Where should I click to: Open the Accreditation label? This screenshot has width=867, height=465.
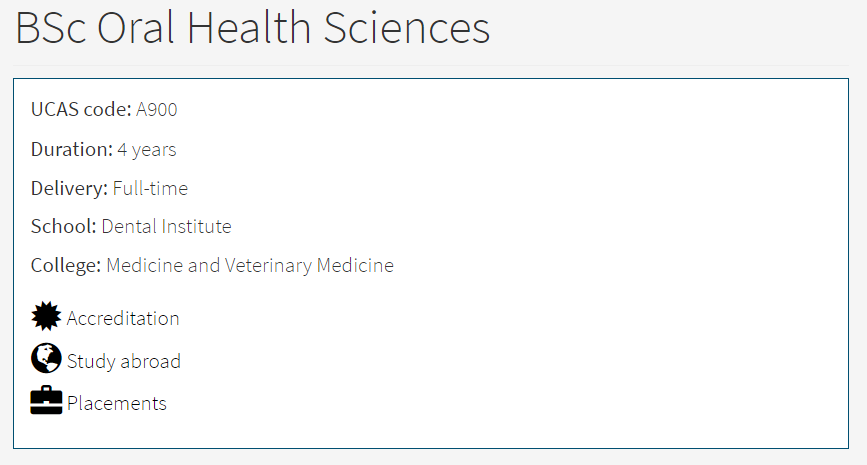123,318
